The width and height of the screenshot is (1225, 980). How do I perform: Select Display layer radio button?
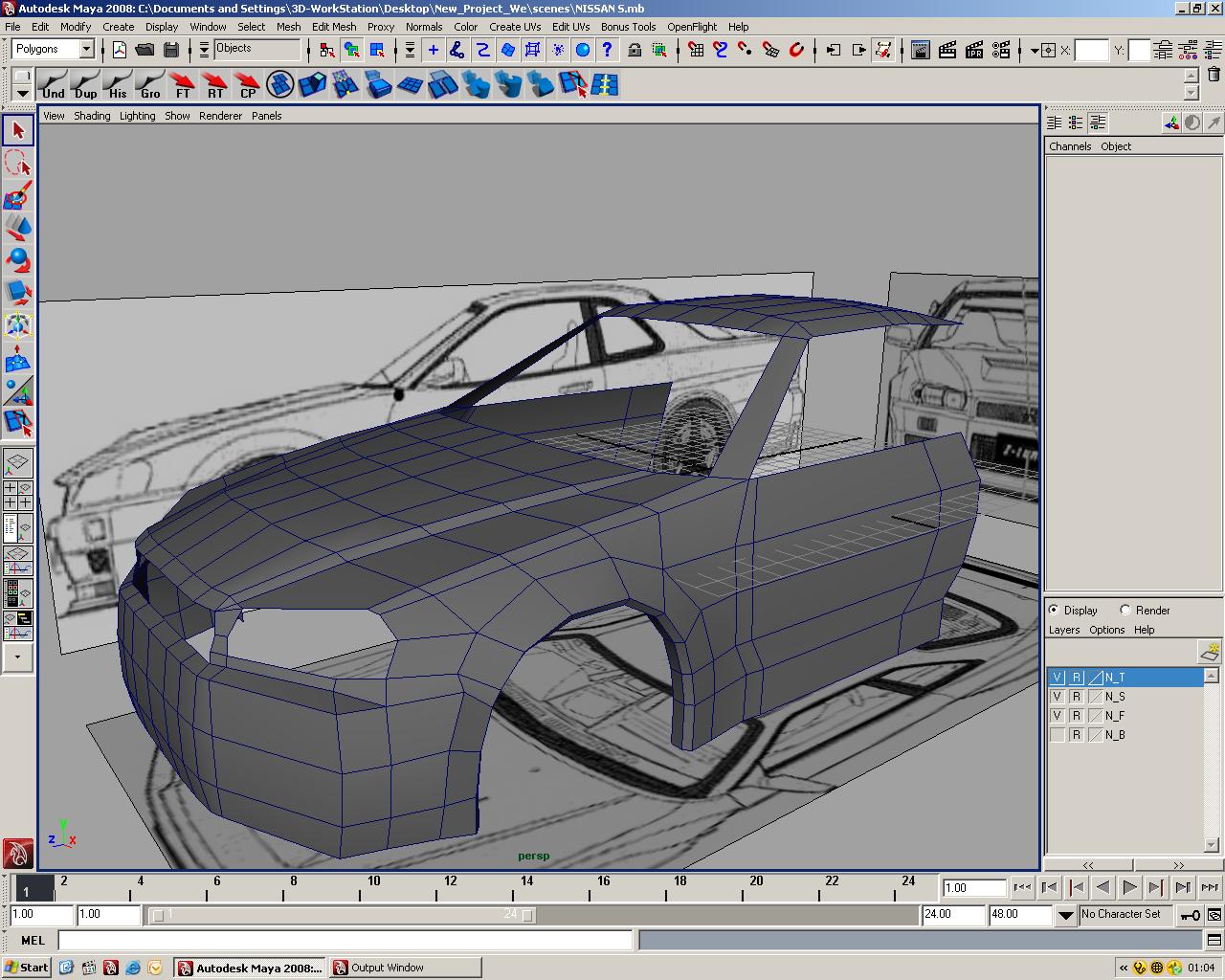click(x=1054, y=610)
